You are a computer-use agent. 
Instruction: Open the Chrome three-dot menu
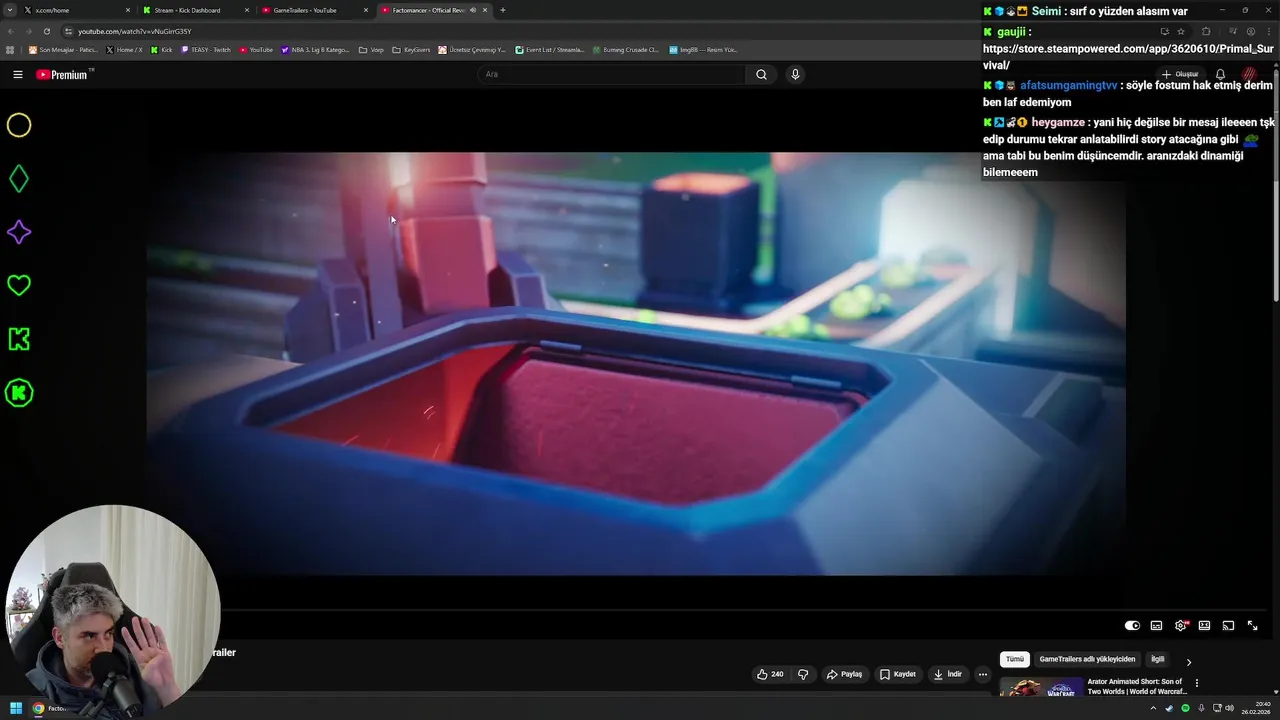(1269, 31)
